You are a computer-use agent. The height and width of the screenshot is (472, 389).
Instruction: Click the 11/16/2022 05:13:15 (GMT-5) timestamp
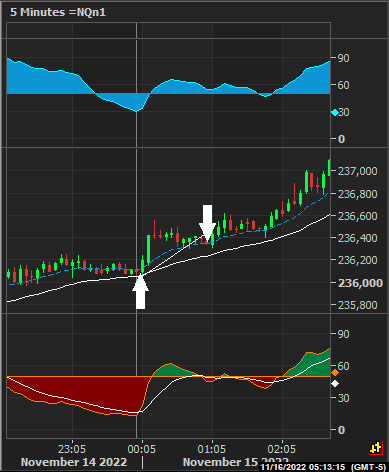click(323, 467)
